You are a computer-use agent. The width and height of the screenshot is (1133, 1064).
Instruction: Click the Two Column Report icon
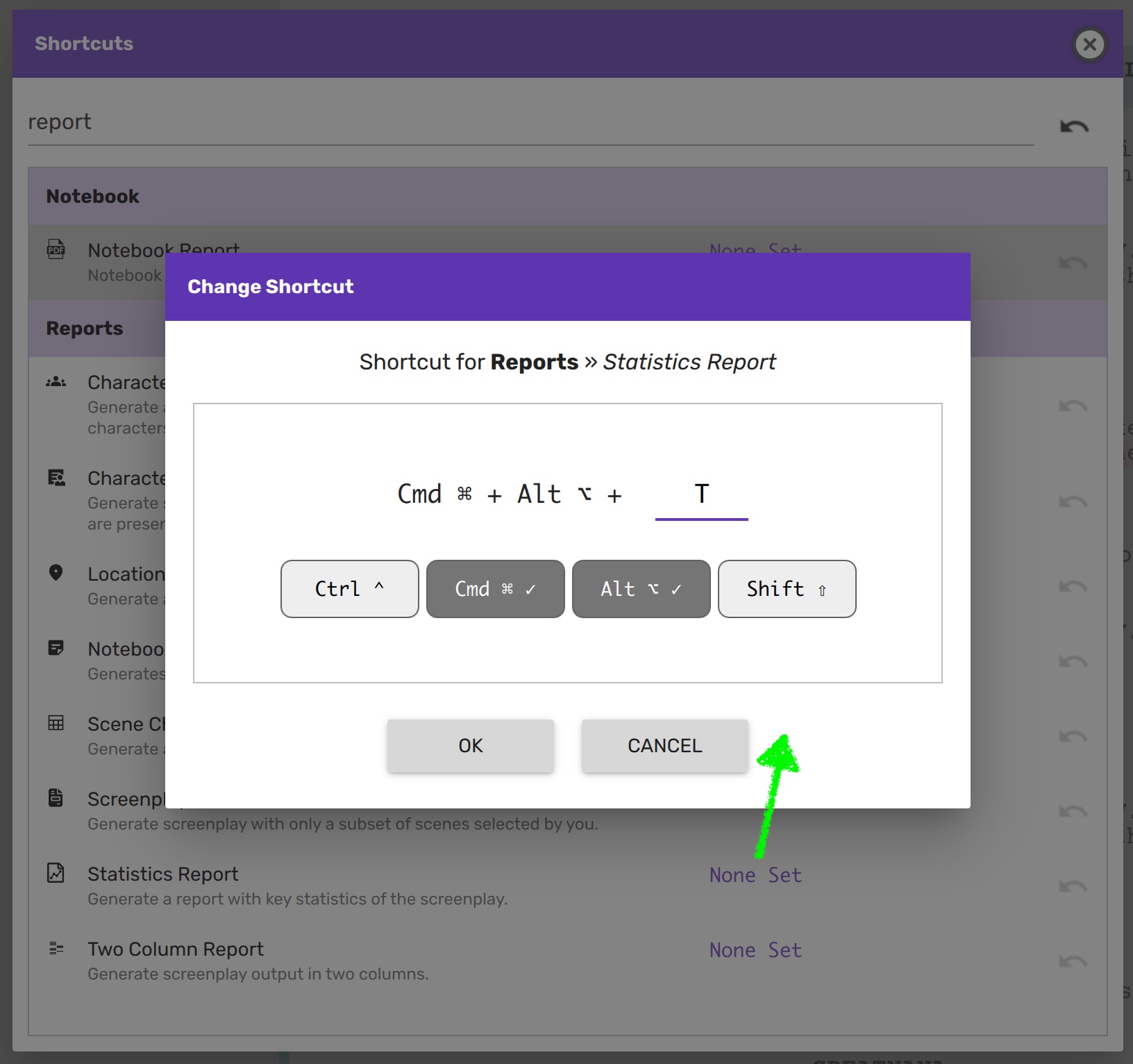pos(56,948)
